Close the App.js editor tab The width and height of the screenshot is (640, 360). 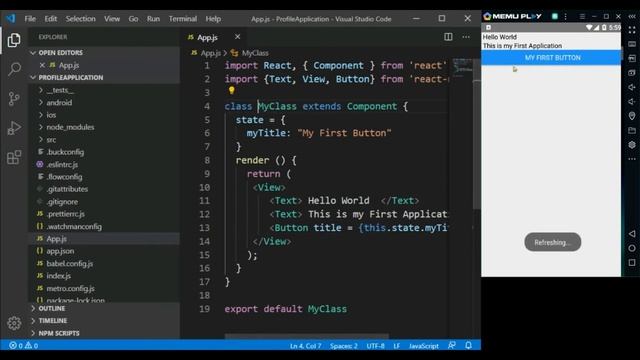[x=238, y=37]
